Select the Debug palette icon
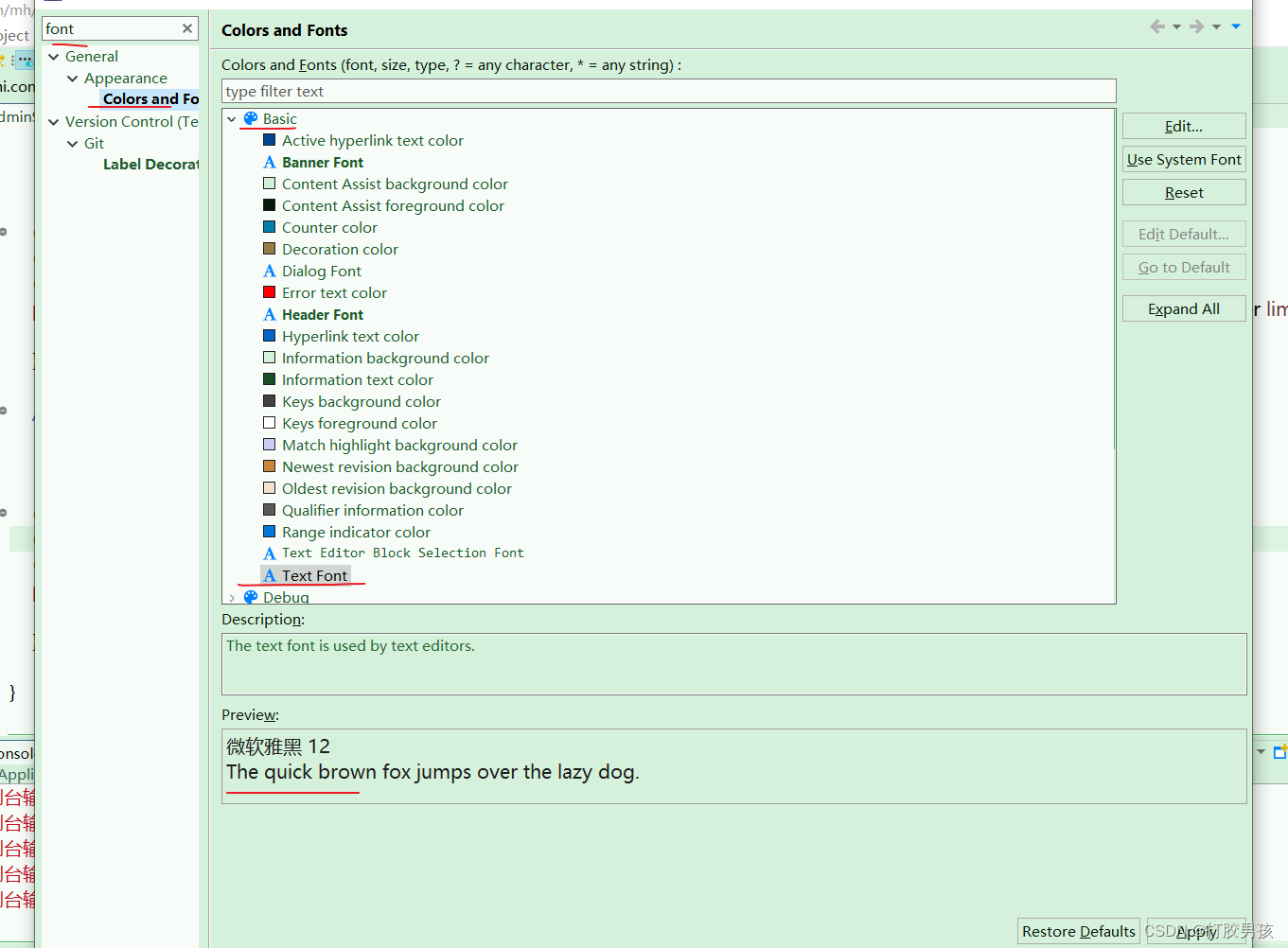 click(x=251, y=597)
